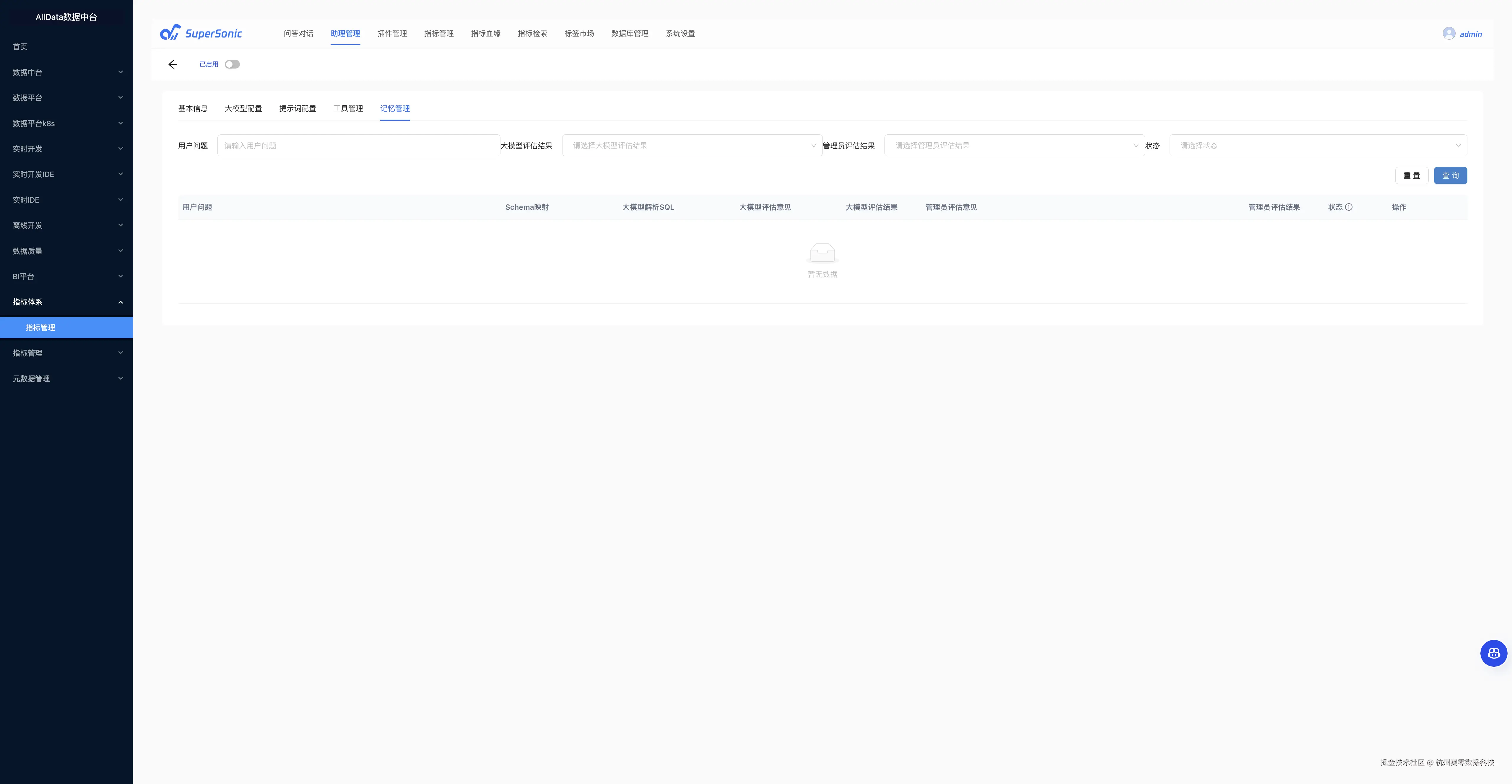Open the 大模型评估结果 dropdown

[x=691, y=146]
